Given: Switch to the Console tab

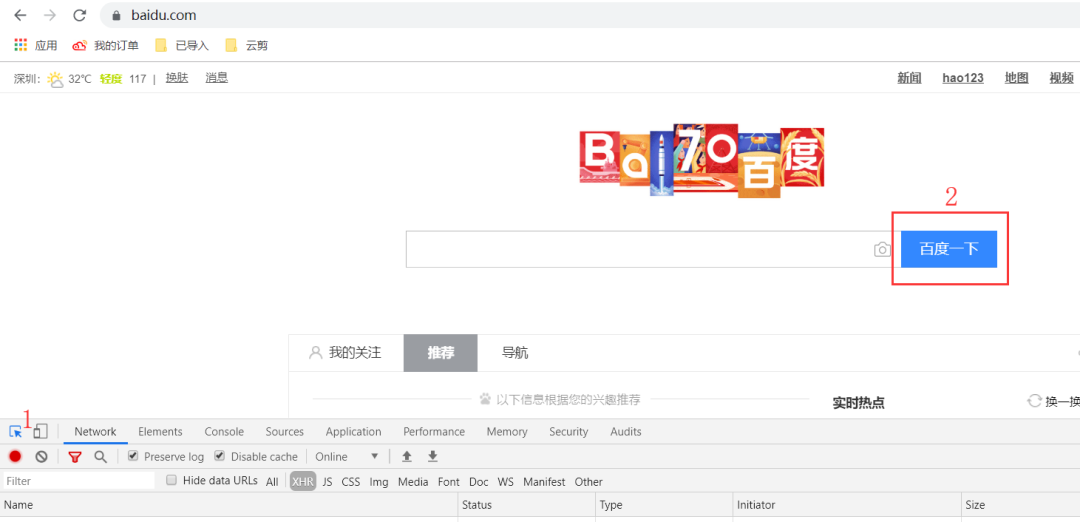Looking at the screenshot, I should tap(224, 432).
